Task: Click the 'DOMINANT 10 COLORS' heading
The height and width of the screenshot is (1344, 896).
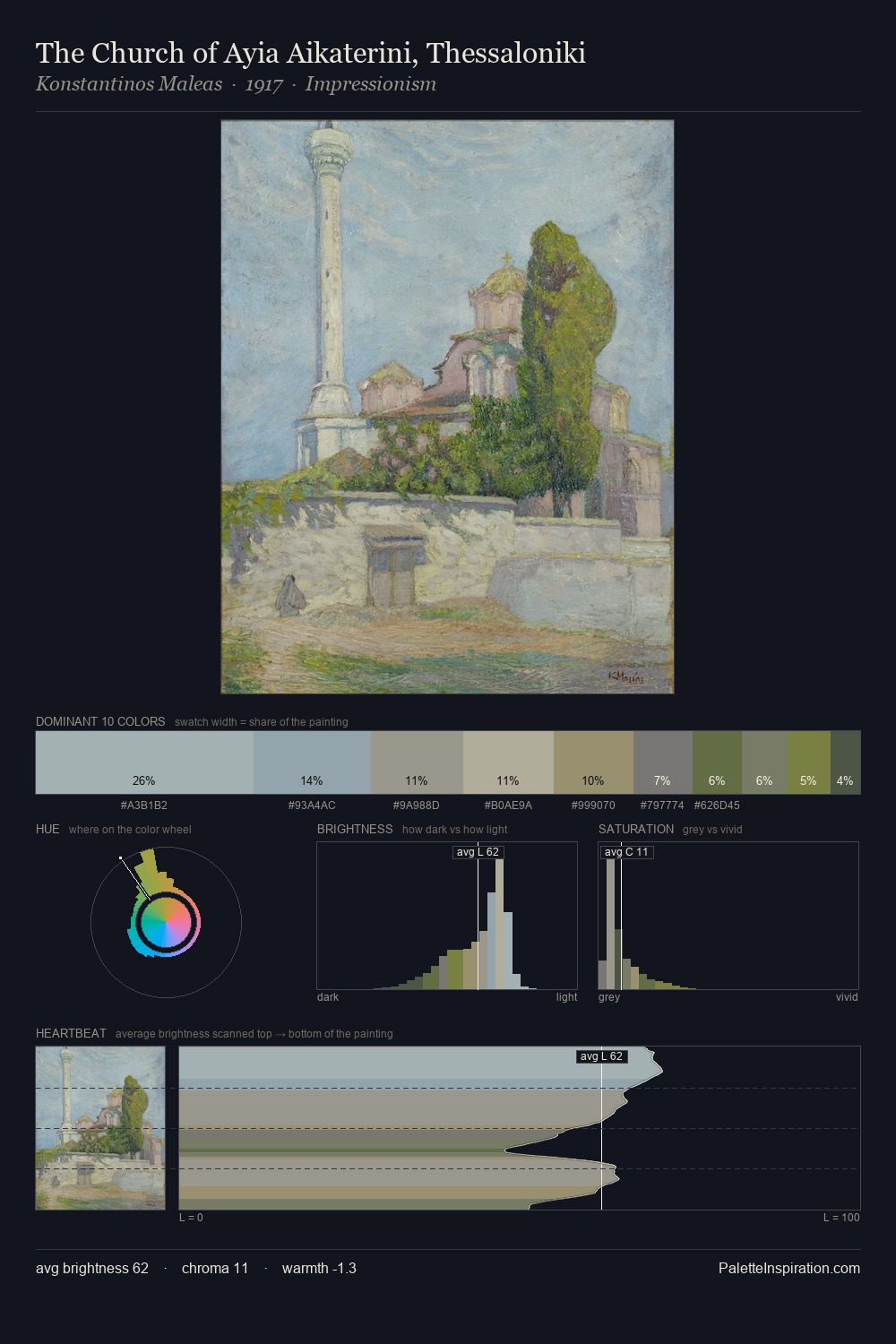Action: (x=100, y=721)
